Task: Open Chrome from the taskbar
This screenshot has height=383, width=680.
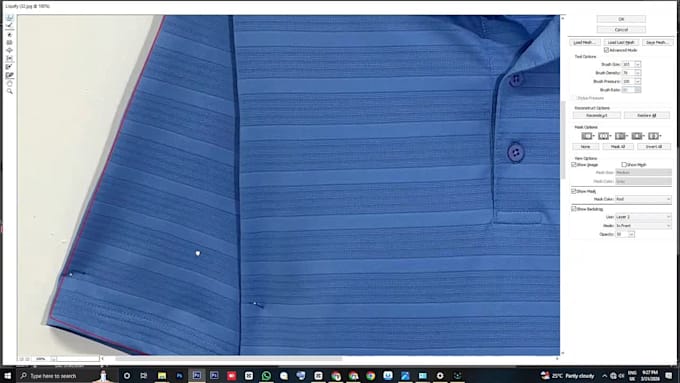Action: (x=370, y=376)
